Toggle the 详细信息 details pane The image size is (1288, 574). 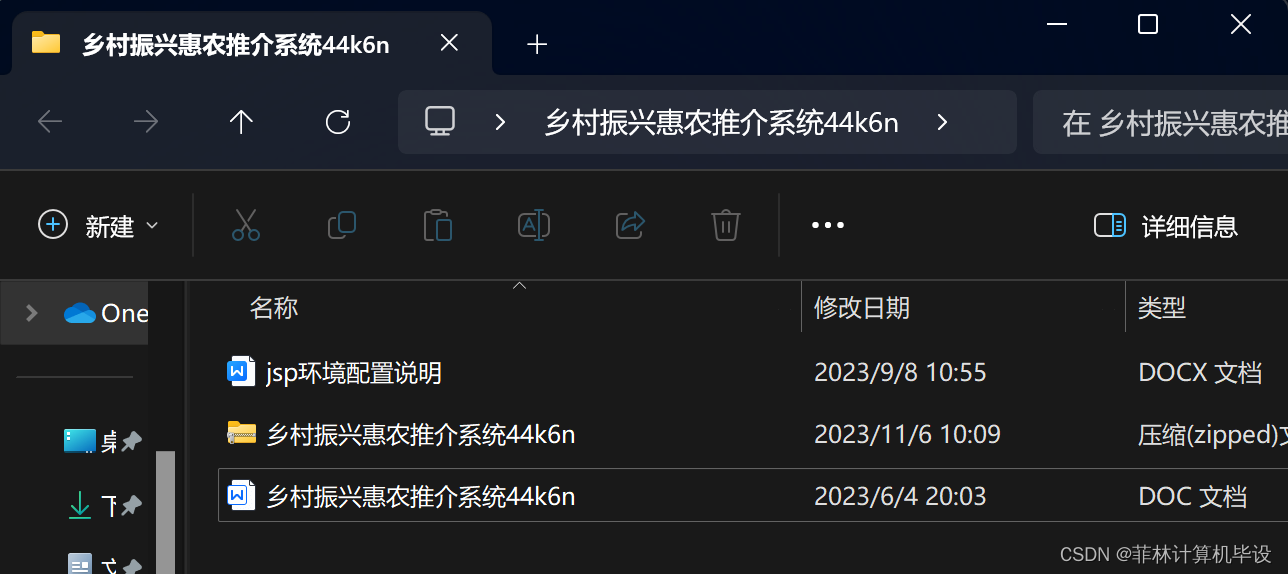(x=1166, y=226)
